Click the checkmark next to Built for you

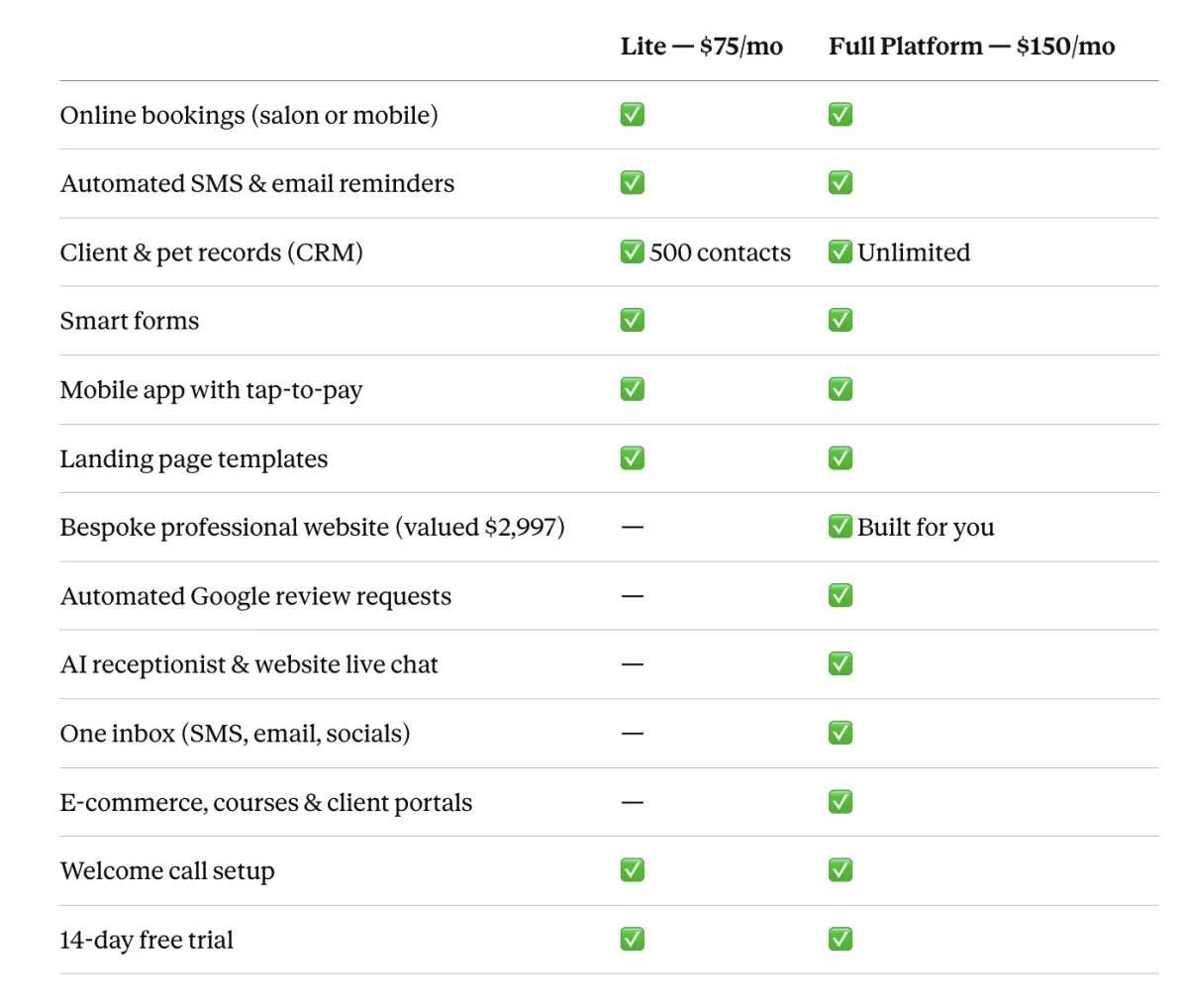coord(841,526)
